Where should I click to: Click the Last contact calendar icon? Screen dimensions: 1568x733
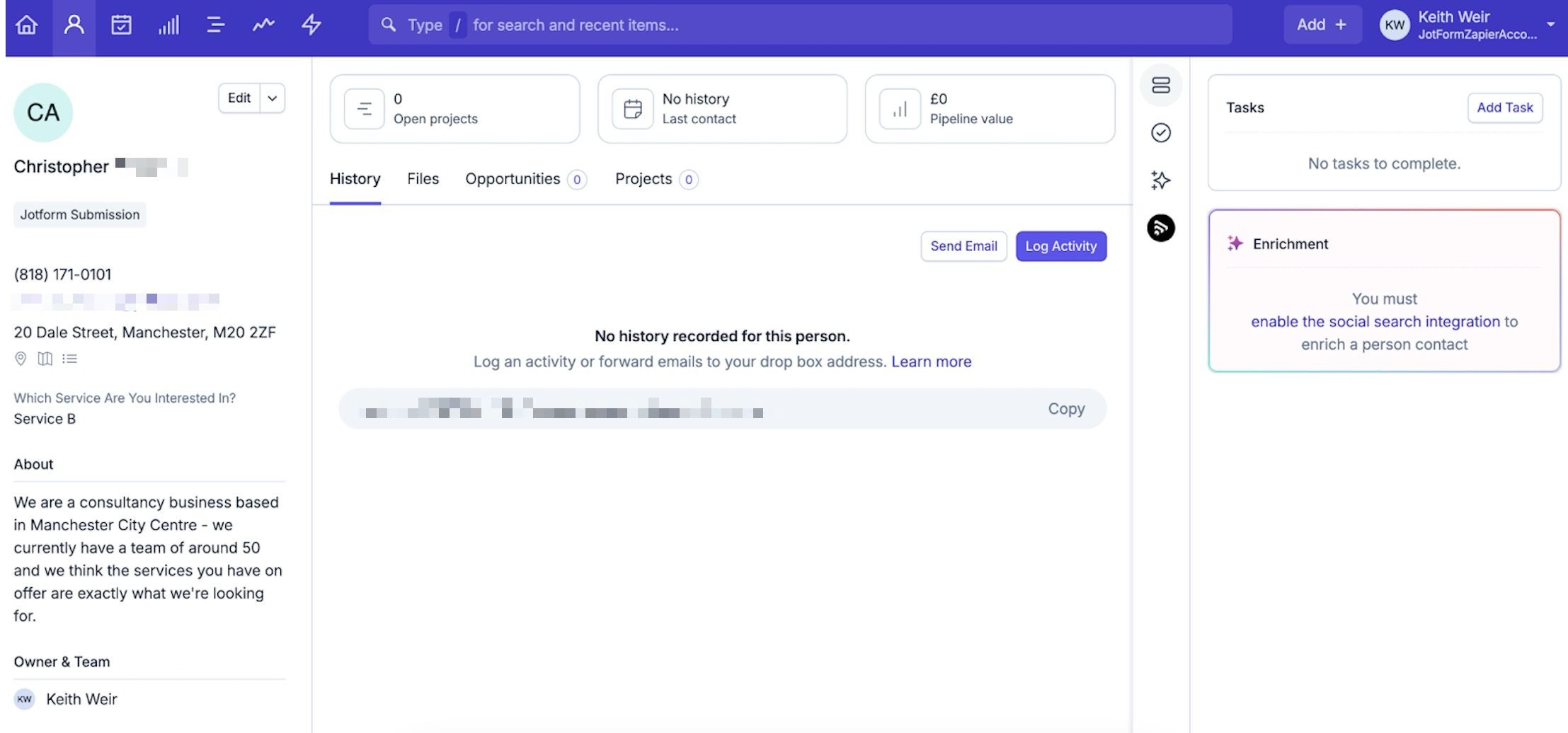click(x=632, y=109)
